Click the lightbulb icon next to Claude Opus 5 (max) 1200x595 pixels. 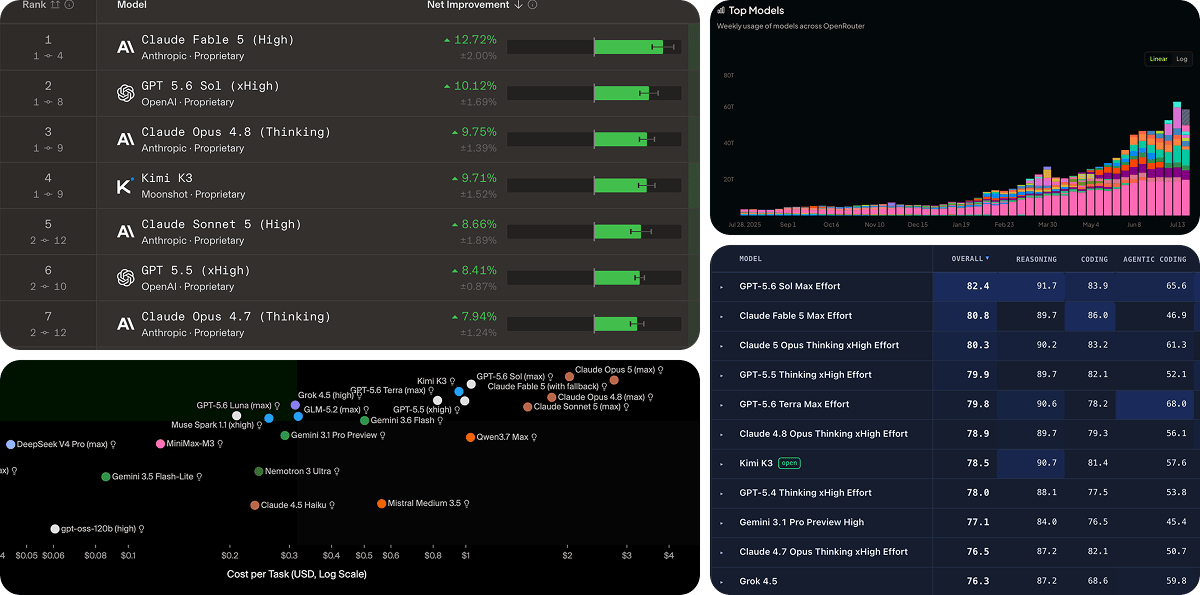coord(660,370)
